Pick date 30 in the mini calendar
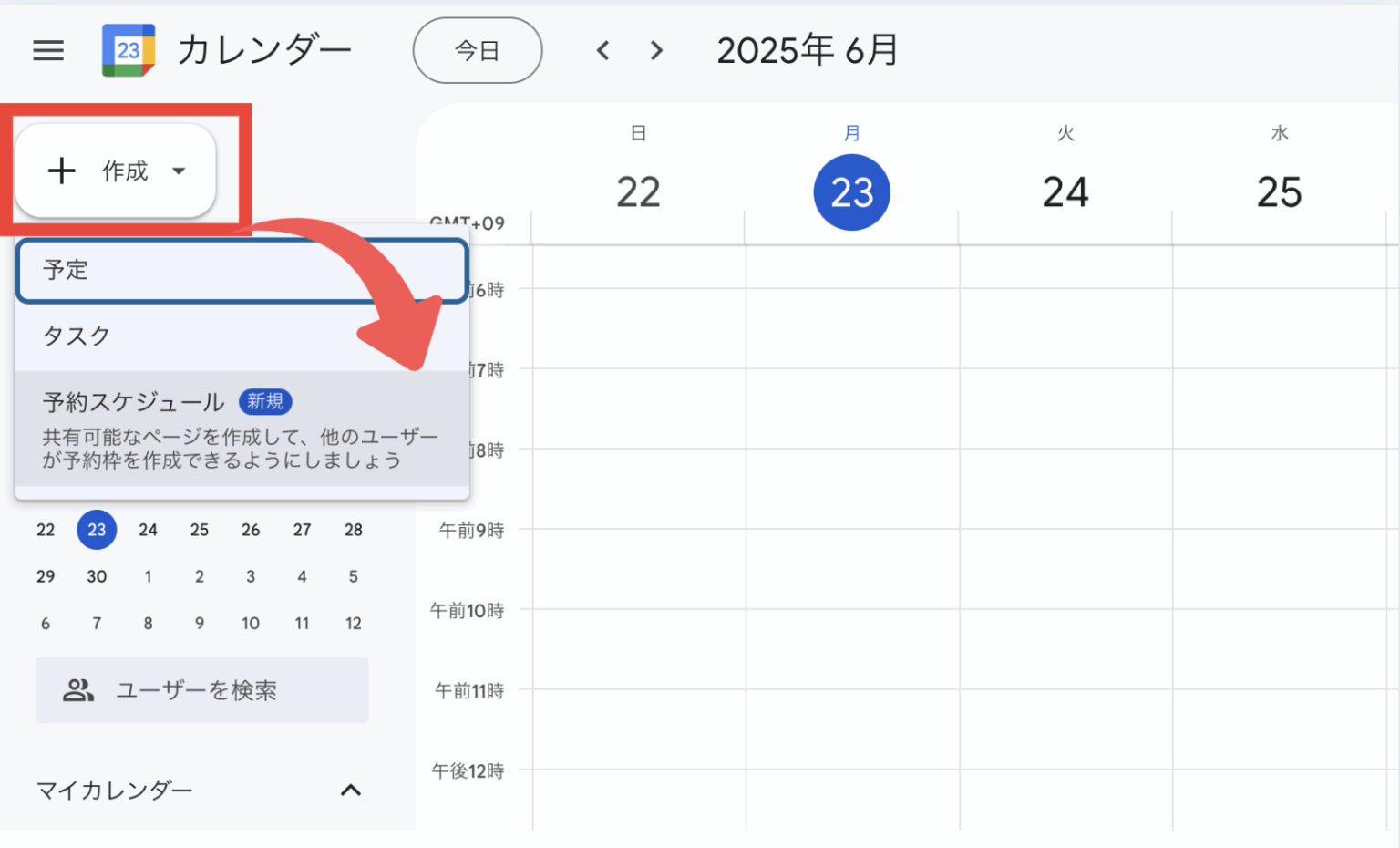Viewport: 1400px width, 848px height. pos(97,576)
